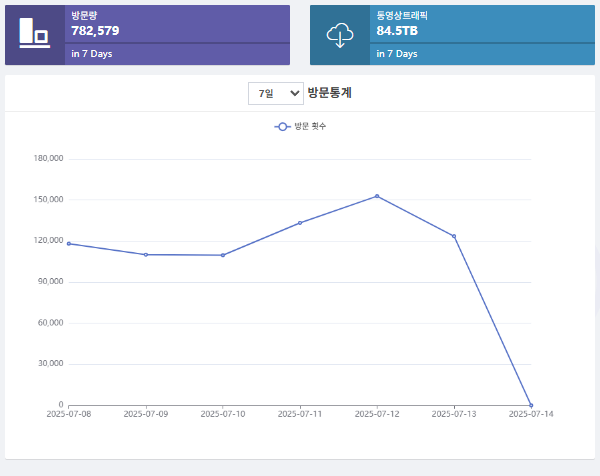This screenshot has height=476, width=600.
Task: Click the 180,000 y-axis label
Action: click(48, 159)
